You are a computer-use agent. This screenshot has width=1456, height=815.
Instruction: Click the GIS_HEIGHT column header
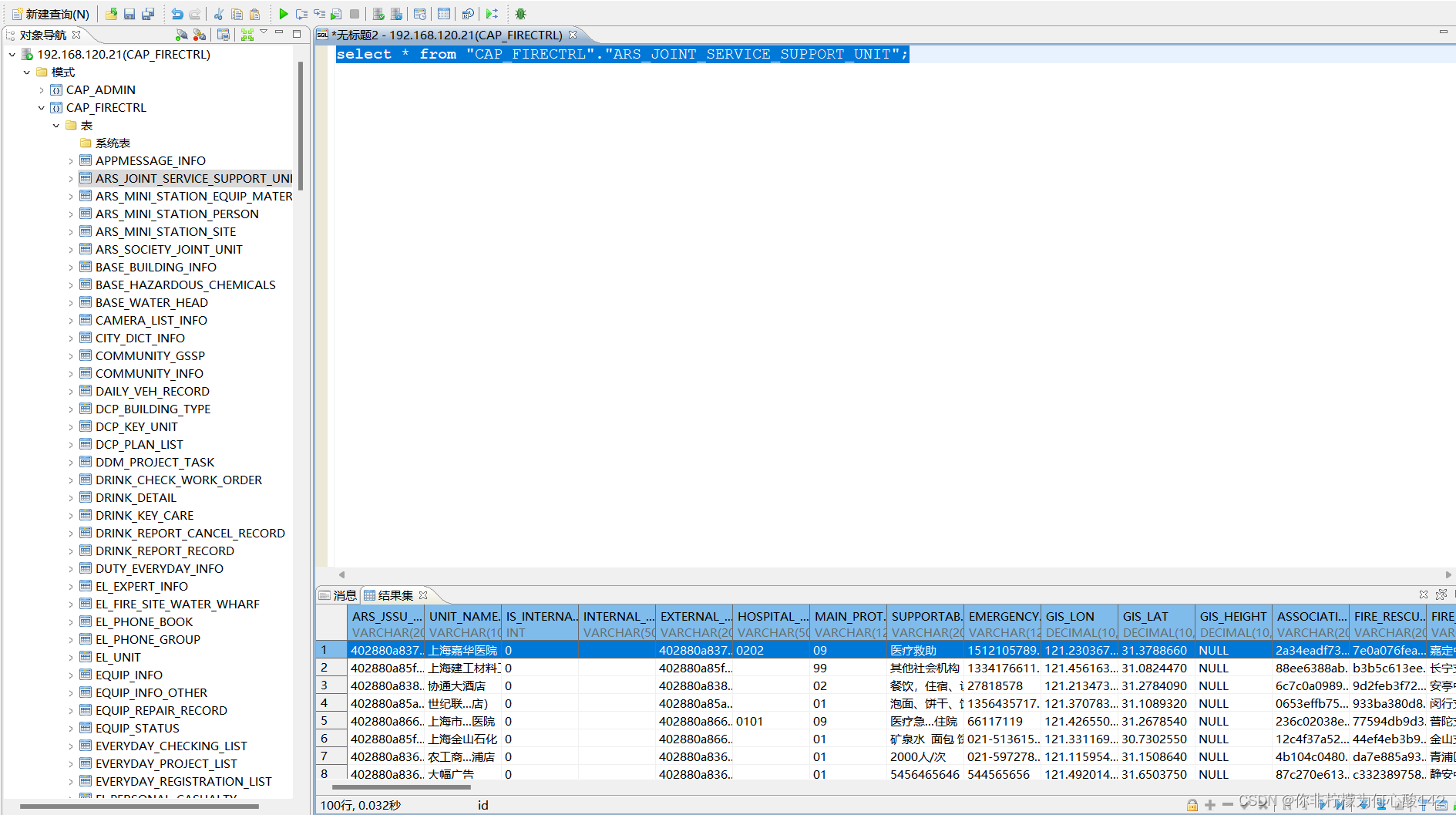(1234, 624)
